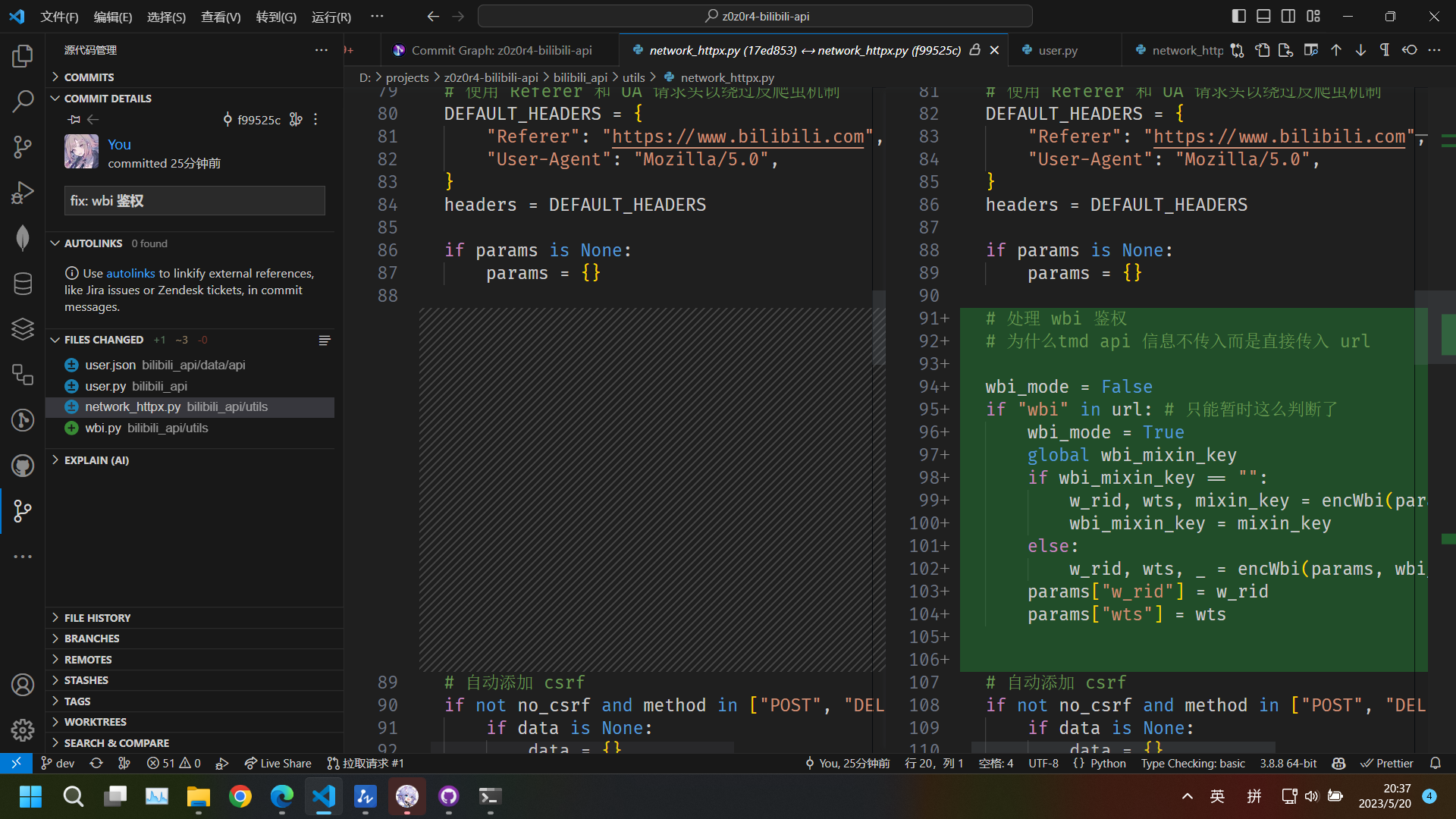This screenshot has height=819, width=1456.
Task: Switch to the user.py tab
Action: coord(1057,50)
